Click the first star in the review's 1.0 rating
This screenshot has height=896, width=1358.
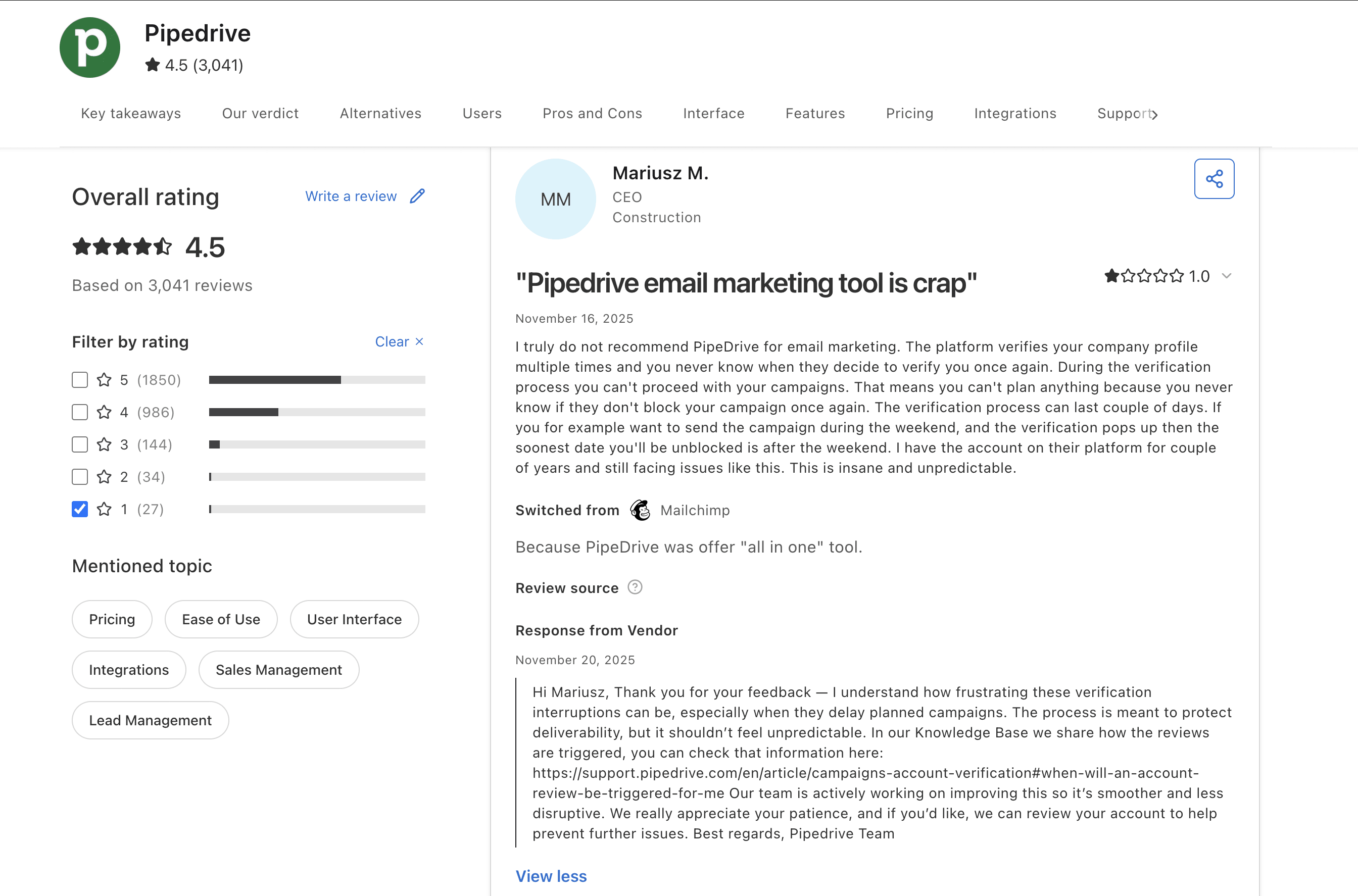(1111, 275)
